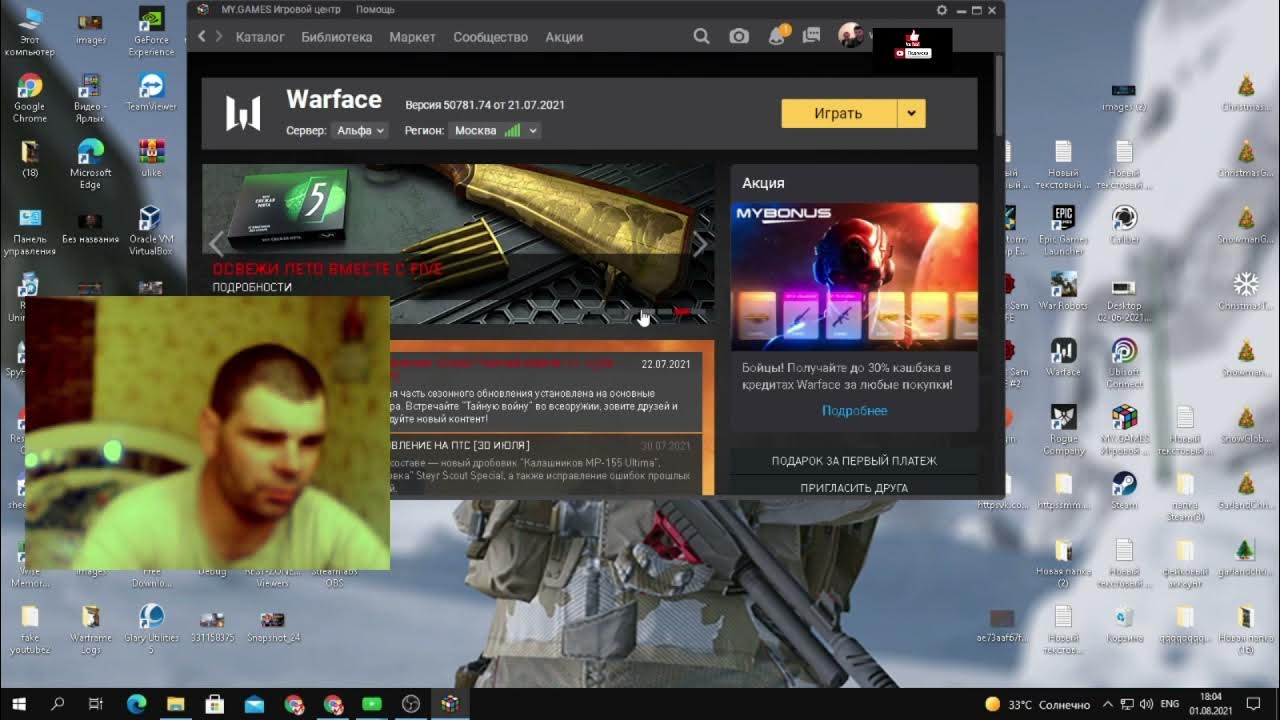The width and height of the screenshot is (1280, 720).
Task: Show previous banner slide
Action: [x=216, y=243]
